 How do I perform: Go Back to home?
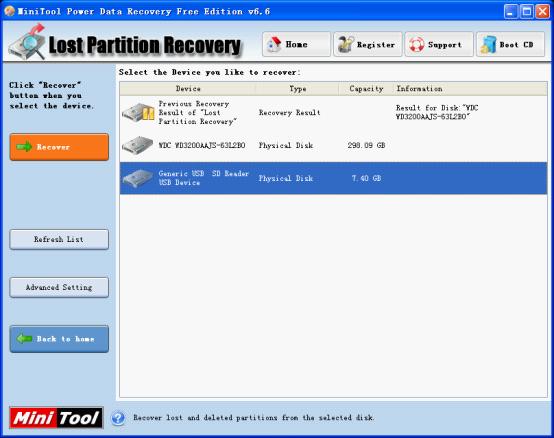point(59,339)
